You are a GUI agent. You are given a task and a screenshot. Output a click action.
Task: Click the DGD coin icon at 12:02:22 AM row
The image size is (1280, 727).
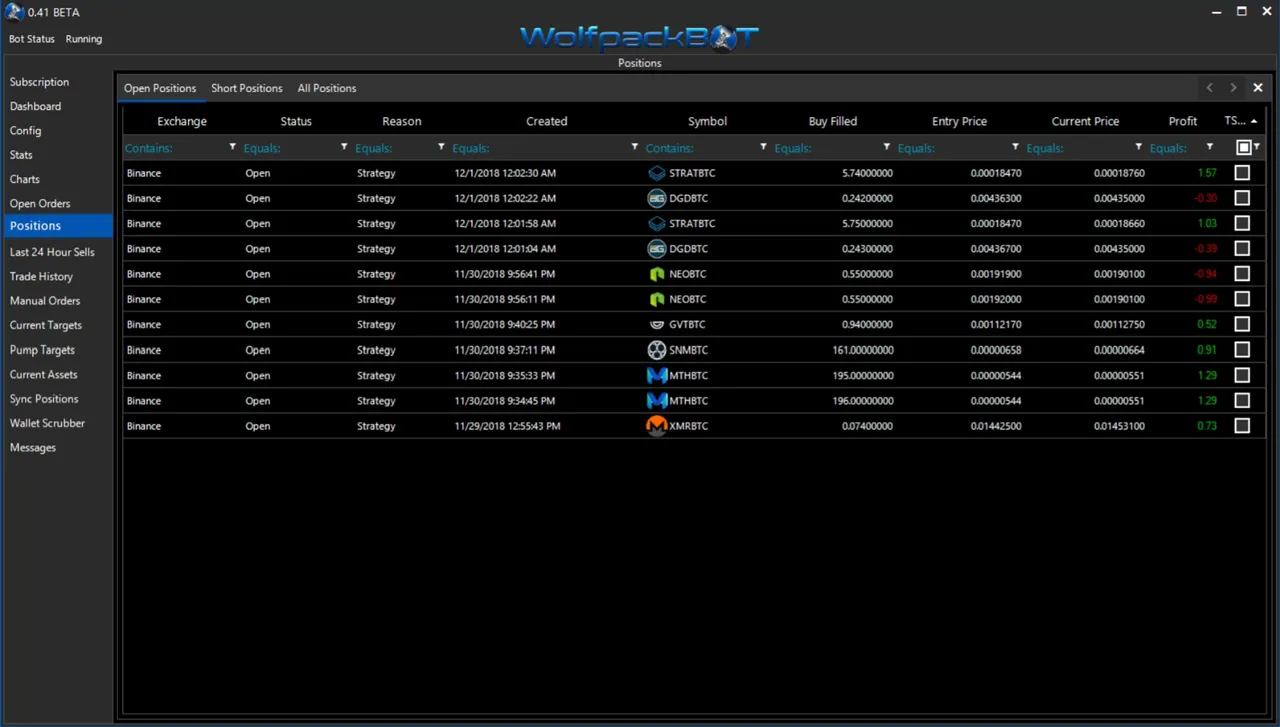(656, 198)
